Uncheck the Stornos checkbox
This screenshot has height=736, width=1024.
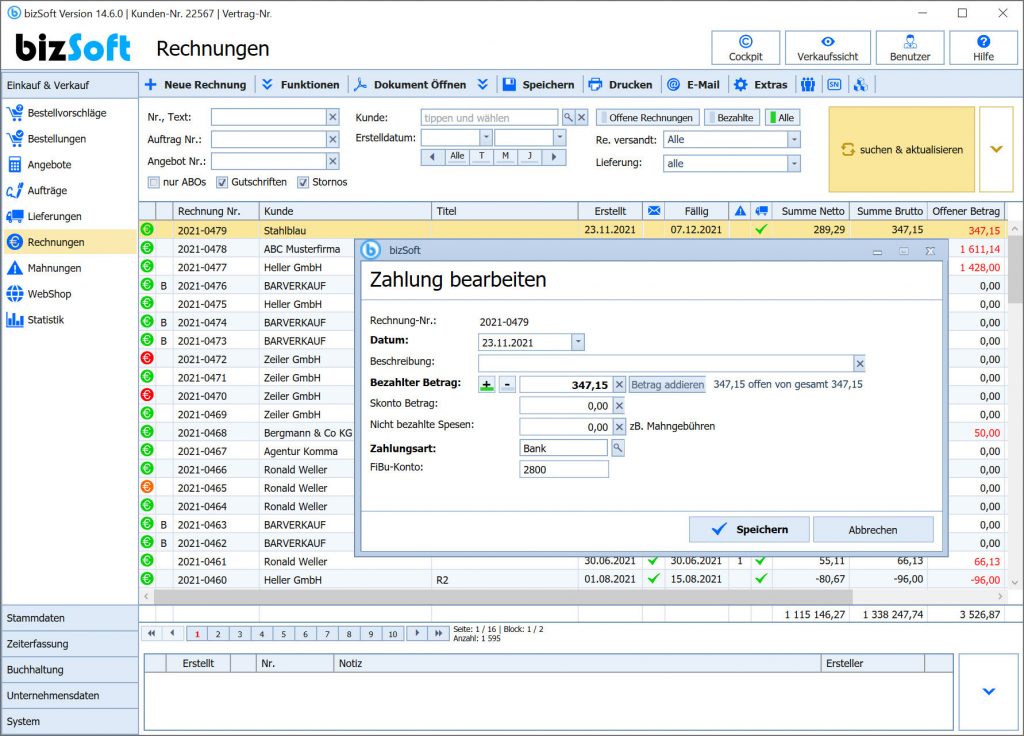(x=303, y=182)
